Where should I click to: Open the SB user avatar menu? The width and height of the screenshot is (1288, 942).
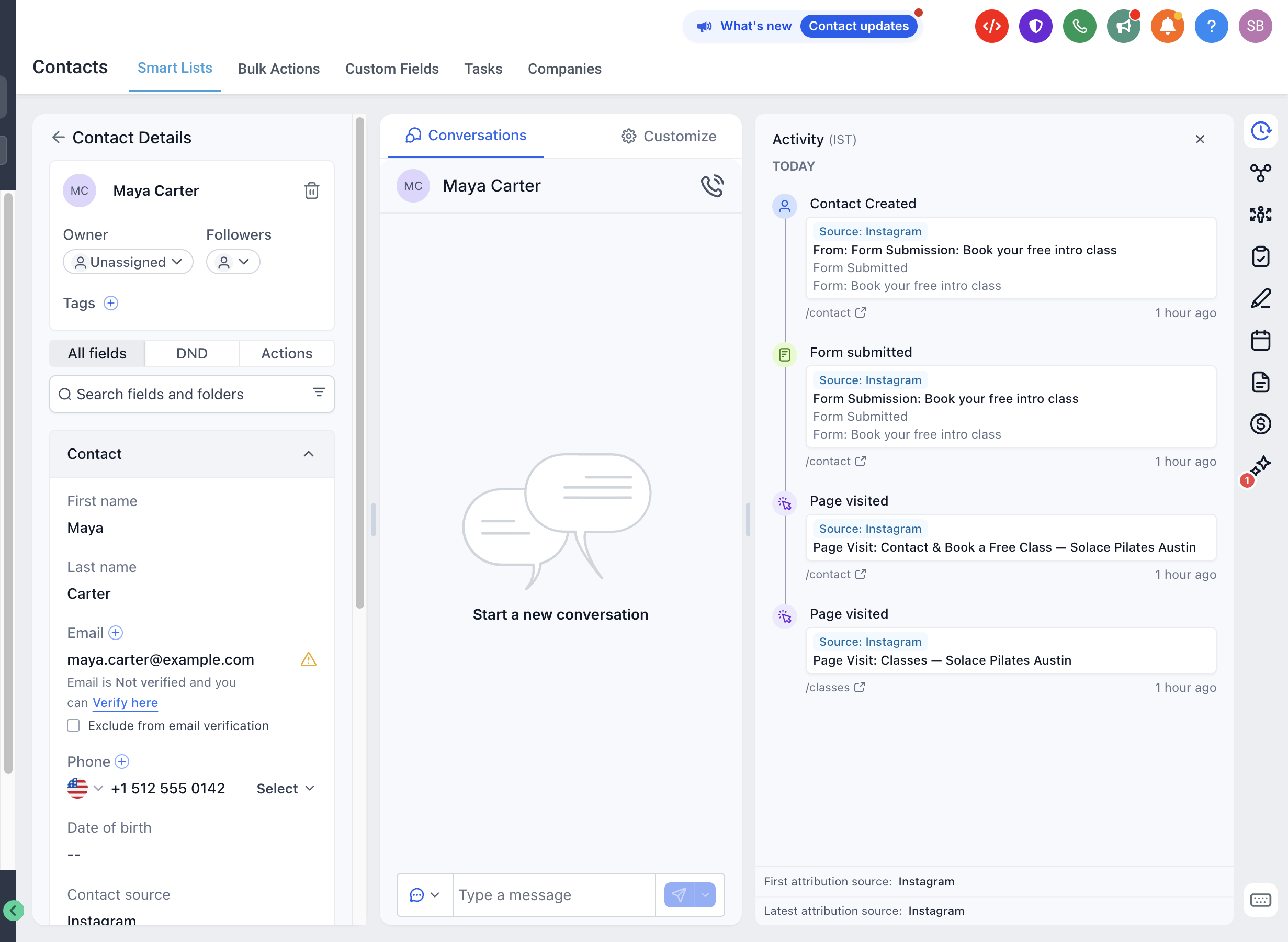click(1255, 26)
